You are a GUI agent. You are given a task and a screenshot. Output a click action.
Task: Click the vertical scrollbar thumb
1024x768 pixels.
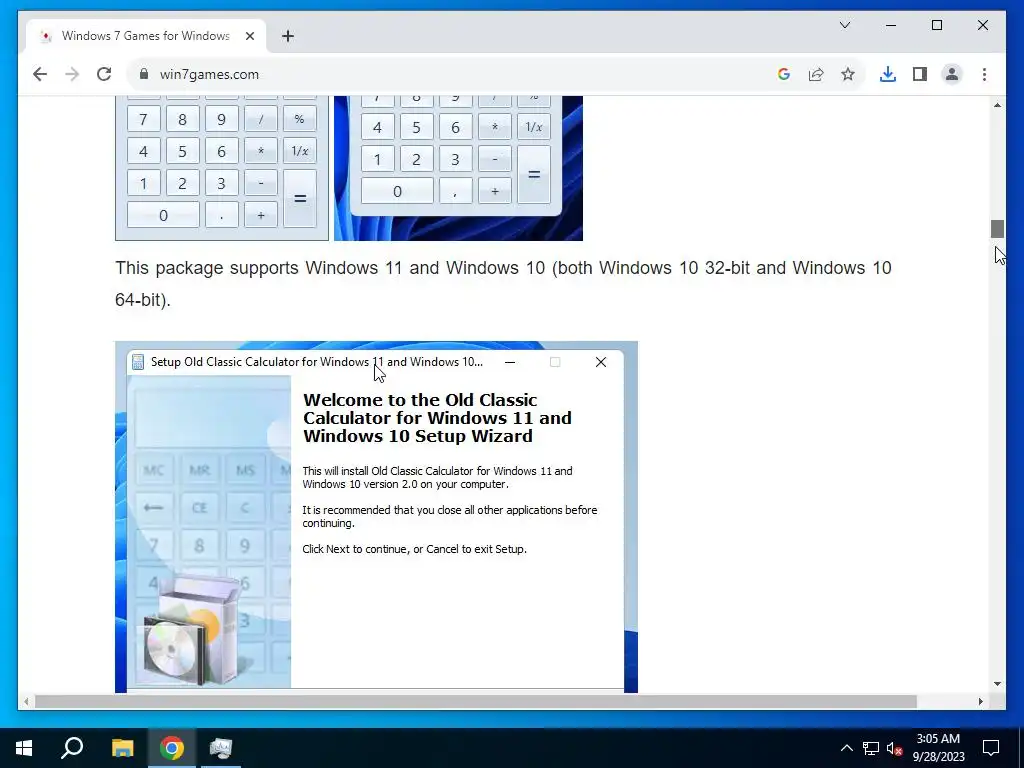[997, 229]
